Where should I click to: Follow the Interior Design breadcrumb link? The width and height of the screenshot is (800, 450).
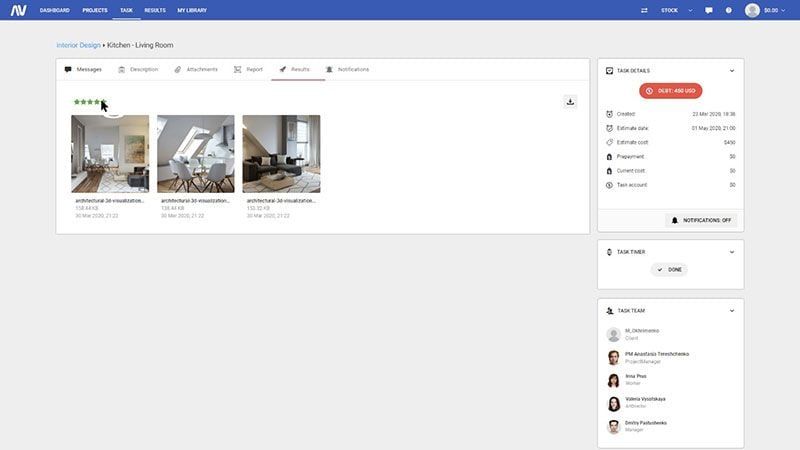point(79,45)
